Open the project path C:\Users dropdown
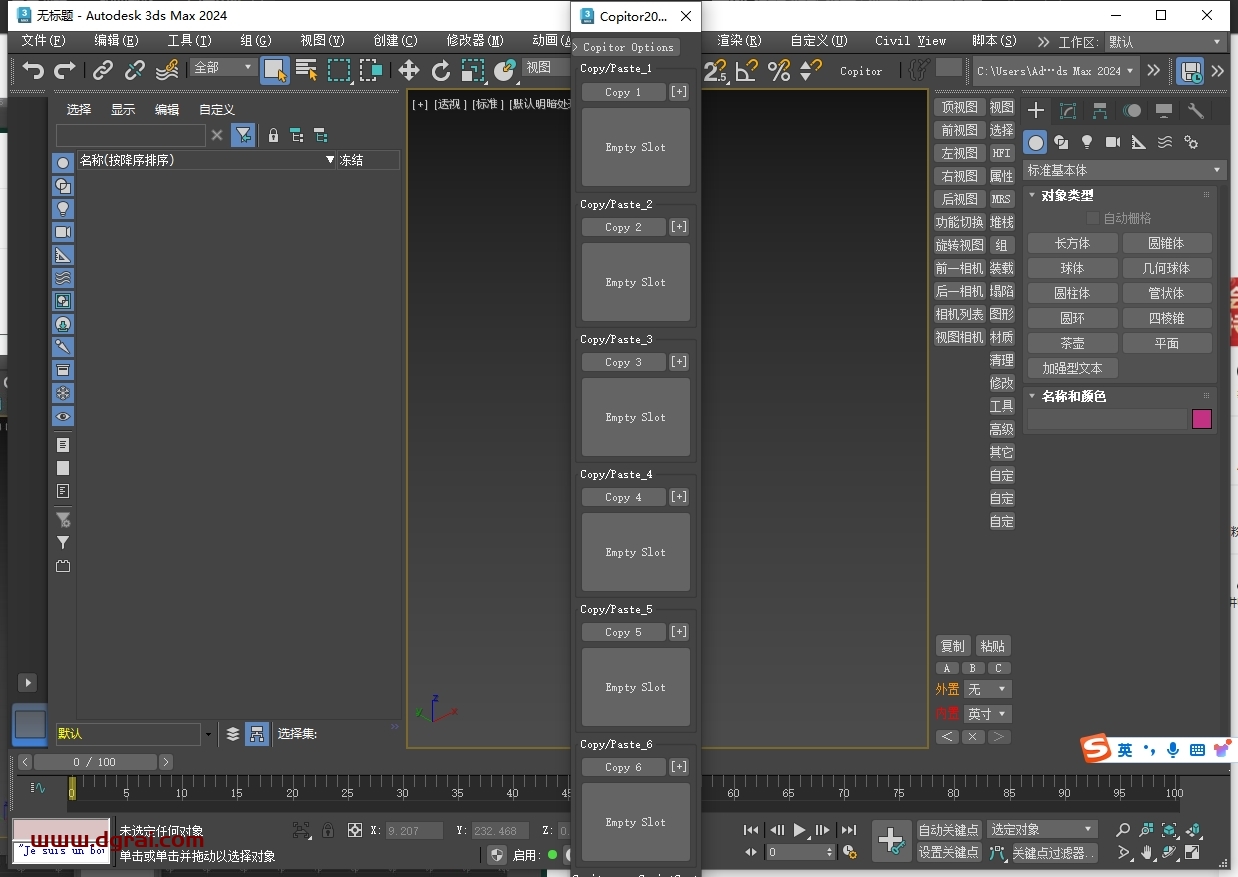Viewport: 1238px width, 877px height. coord(1056,71)
